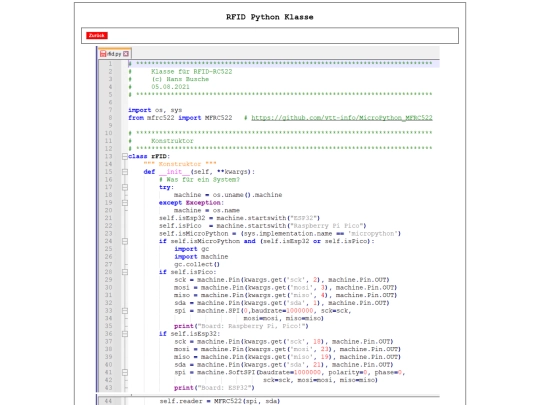540x405 pixels.
Task: Click the red Zurück button
Action: (97, 35)
